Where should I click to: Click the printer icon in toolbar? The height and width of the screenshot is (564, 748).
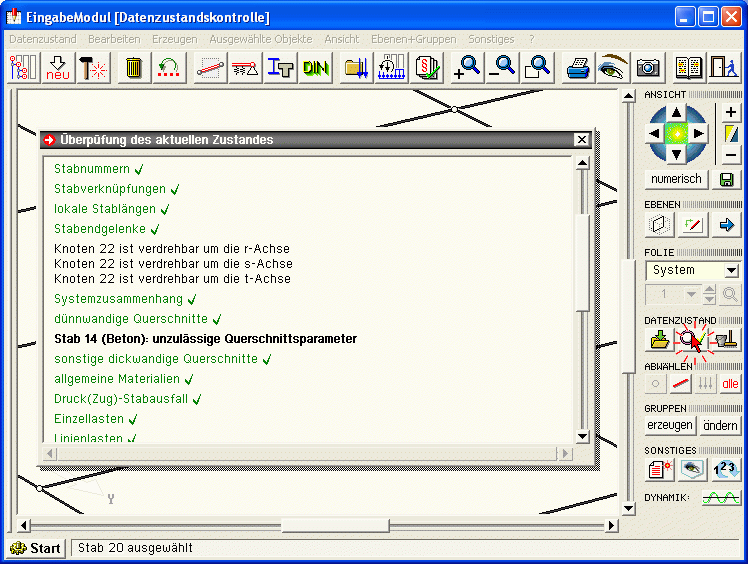click(x=578, y=68)
